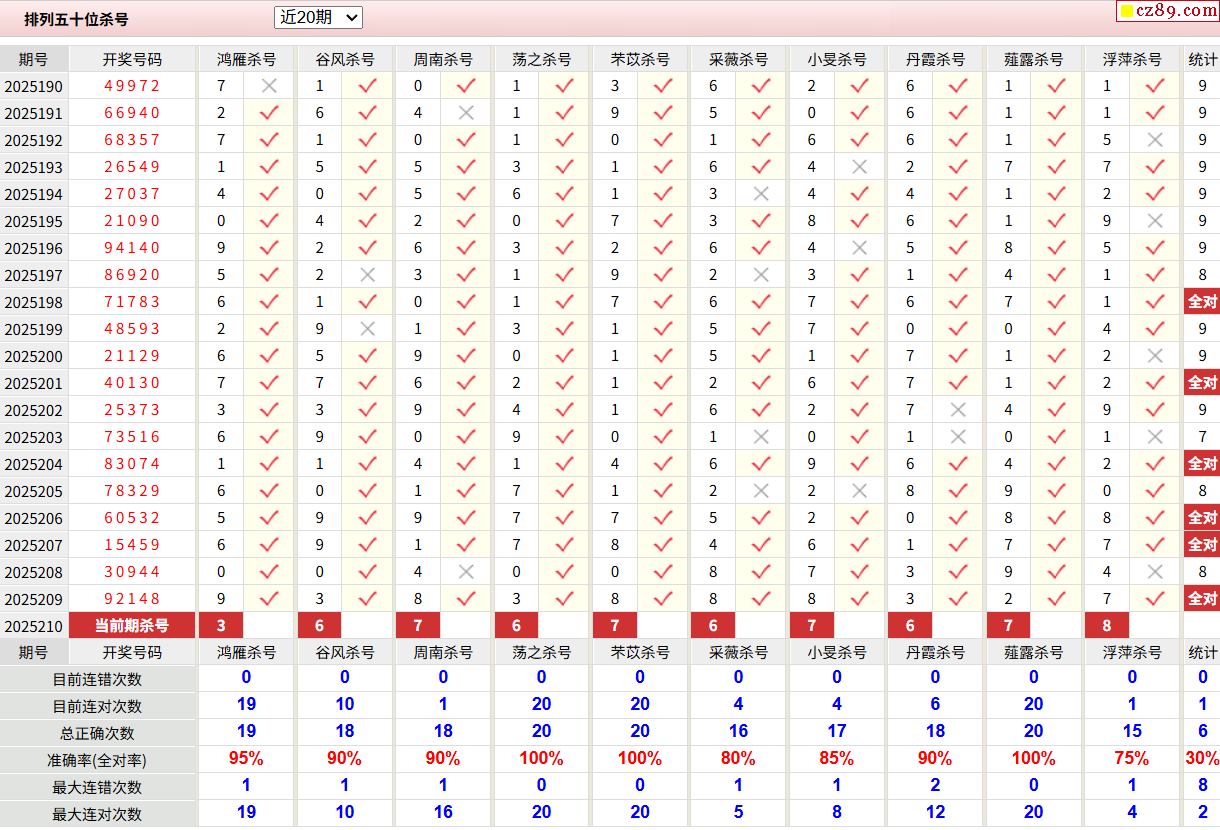Click the 总正确次数 row label

(x=97, y=733)
